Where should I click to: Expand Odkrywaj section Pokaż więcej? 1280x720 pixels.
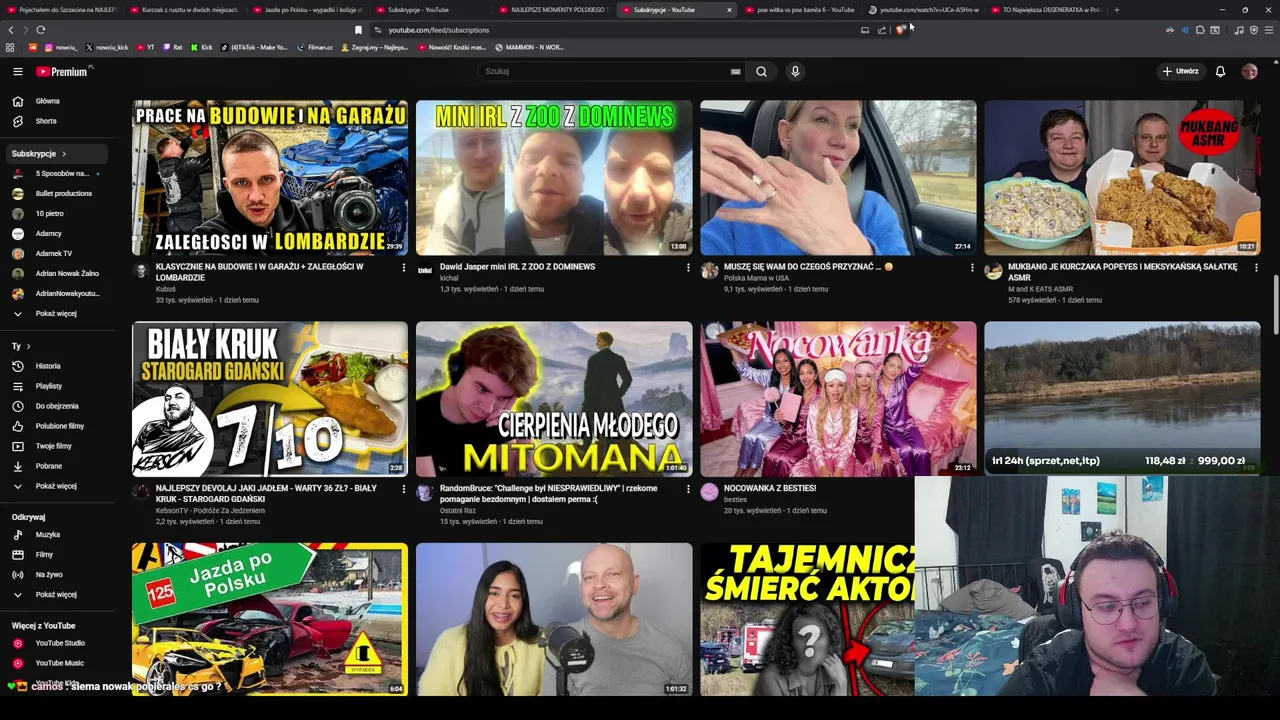[x=56, y=595]
